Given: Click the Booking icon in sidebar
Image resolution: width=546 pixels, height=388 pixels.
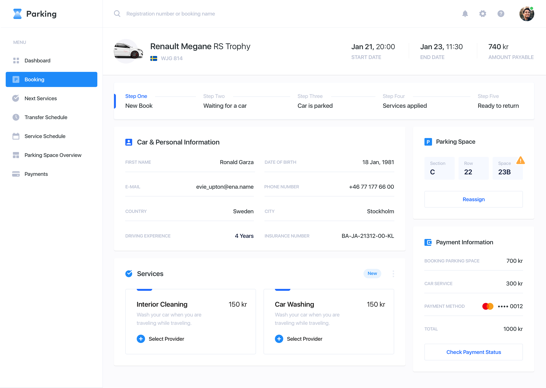Looking at the screenshot, I should (16, 79).
